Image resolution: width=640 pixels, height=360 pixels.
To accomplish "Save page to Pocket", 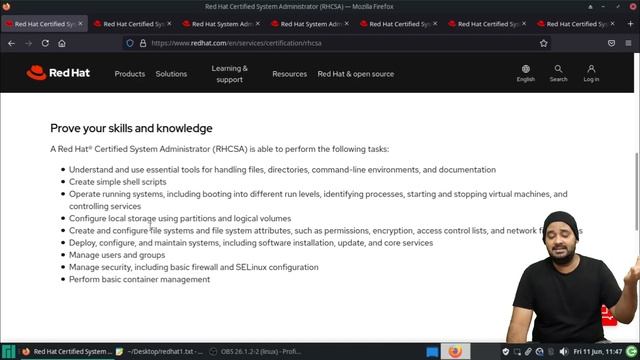I will coord(611,43).
